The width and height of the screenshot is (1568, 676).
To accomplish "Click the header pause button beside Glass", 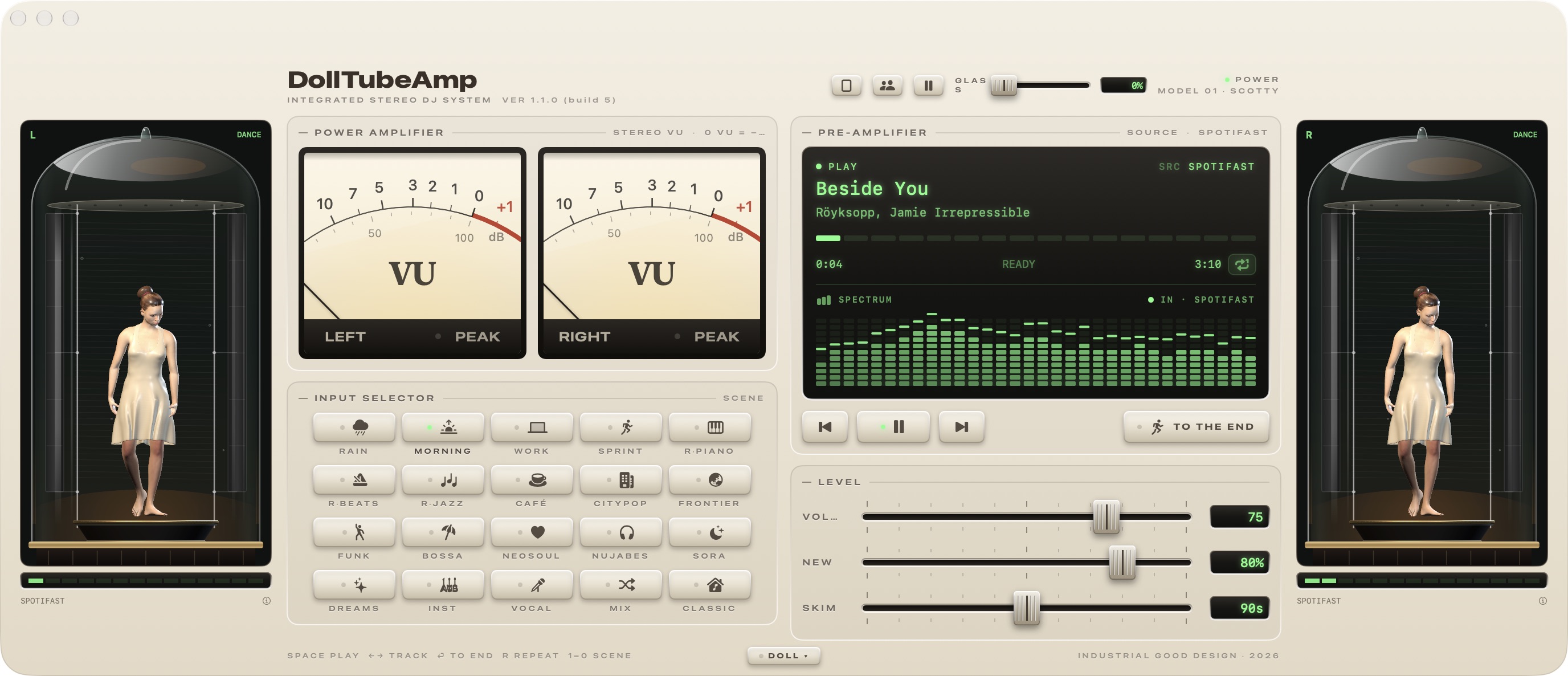I will click(928, 85).
